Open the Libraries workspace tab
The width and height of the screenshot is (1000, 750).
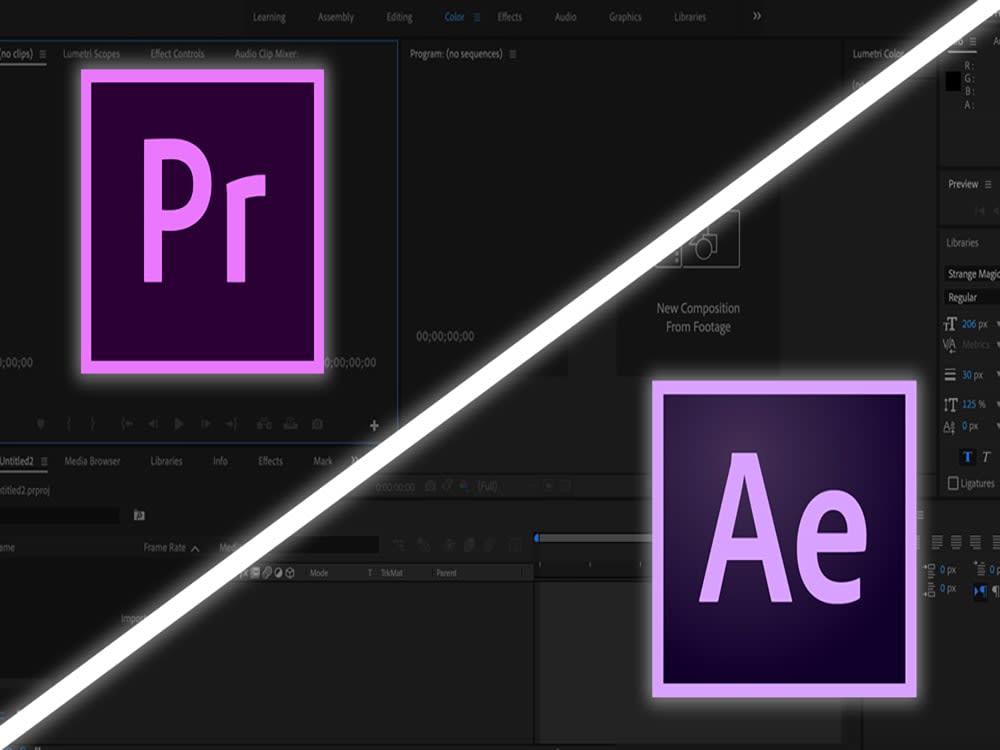[690, 17]
